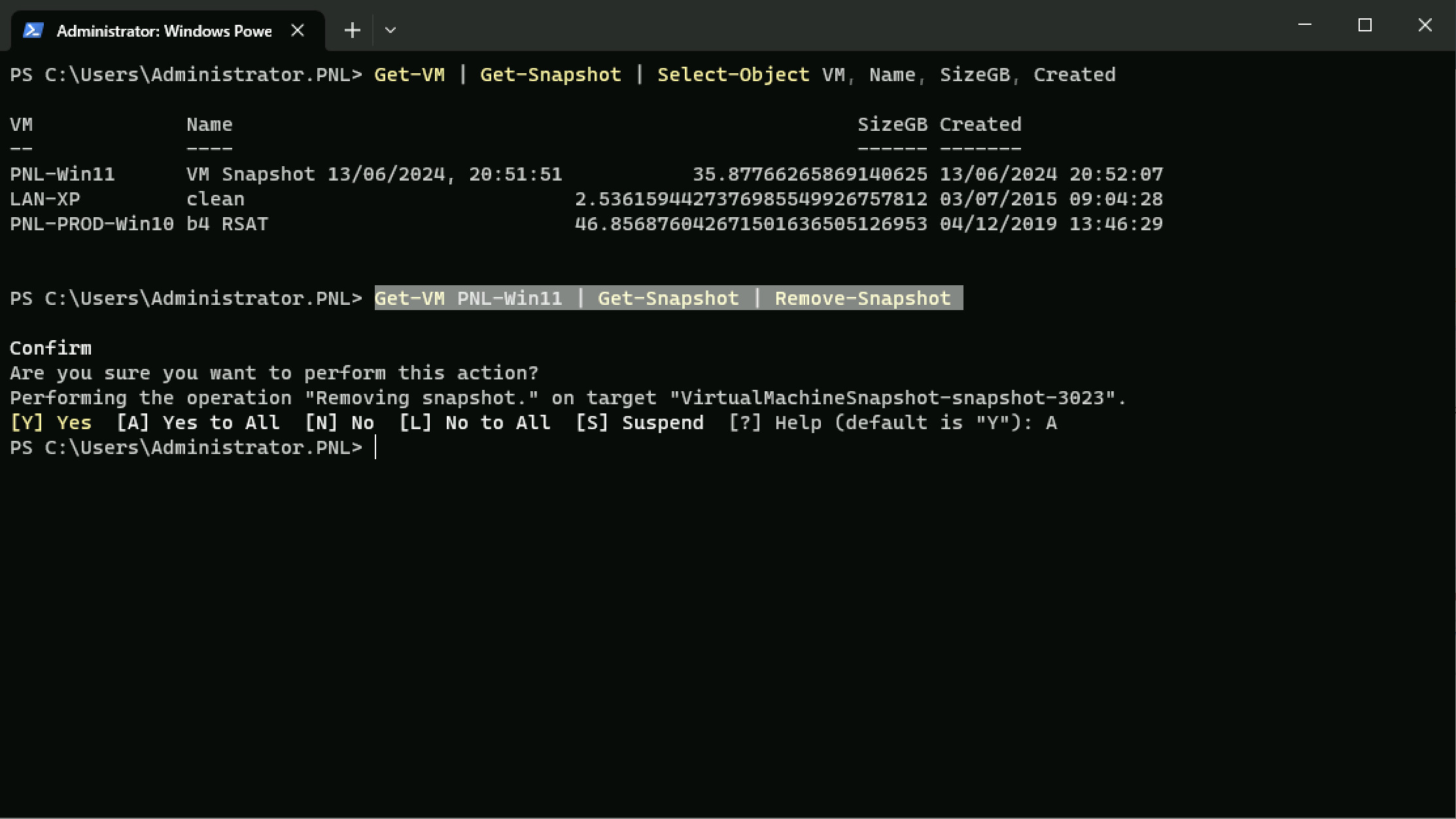Click the [A] Yes to All option text

tap(198, 423)
